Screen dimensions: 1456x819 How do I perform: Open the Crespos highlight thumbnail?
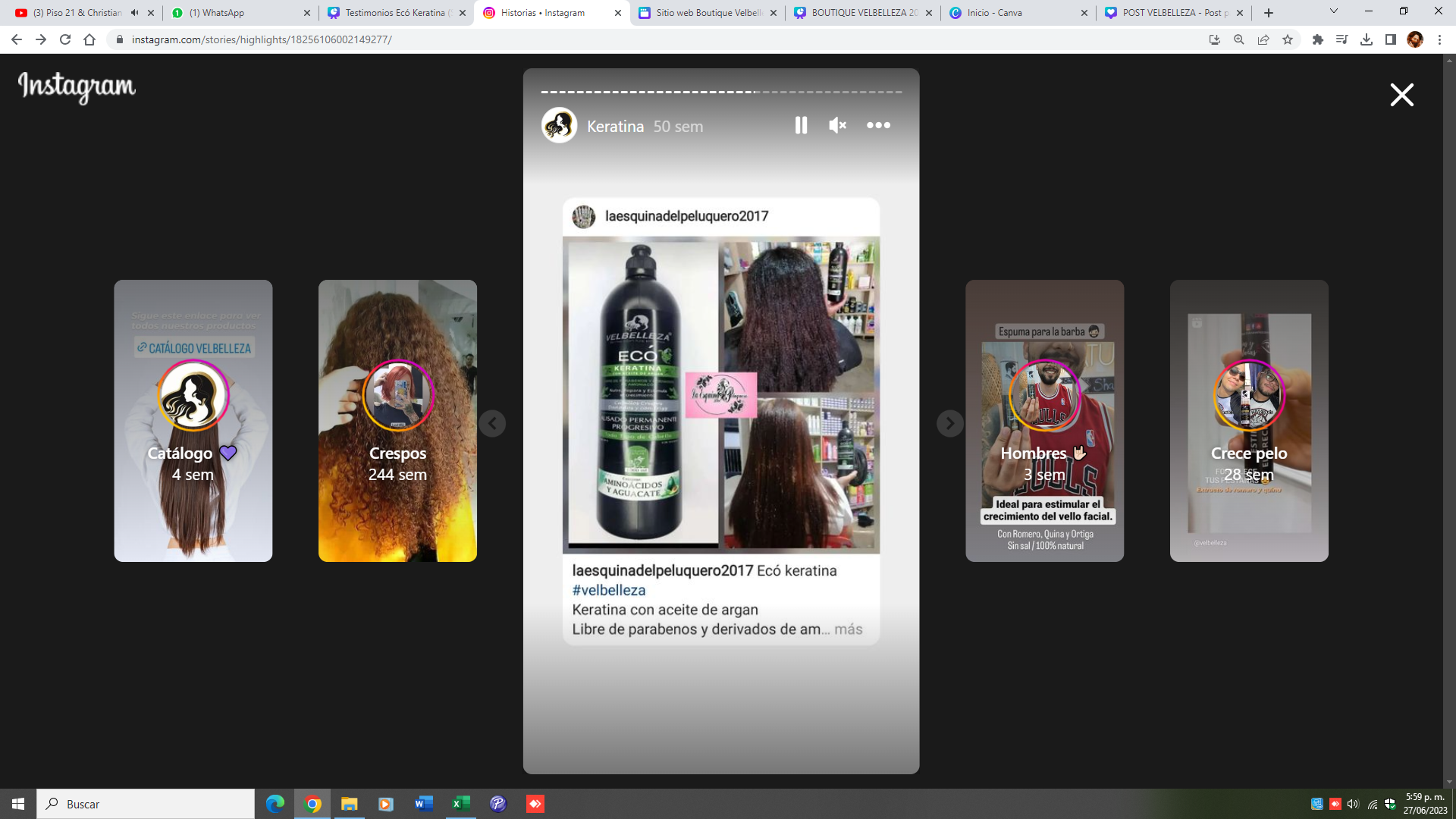397,421
